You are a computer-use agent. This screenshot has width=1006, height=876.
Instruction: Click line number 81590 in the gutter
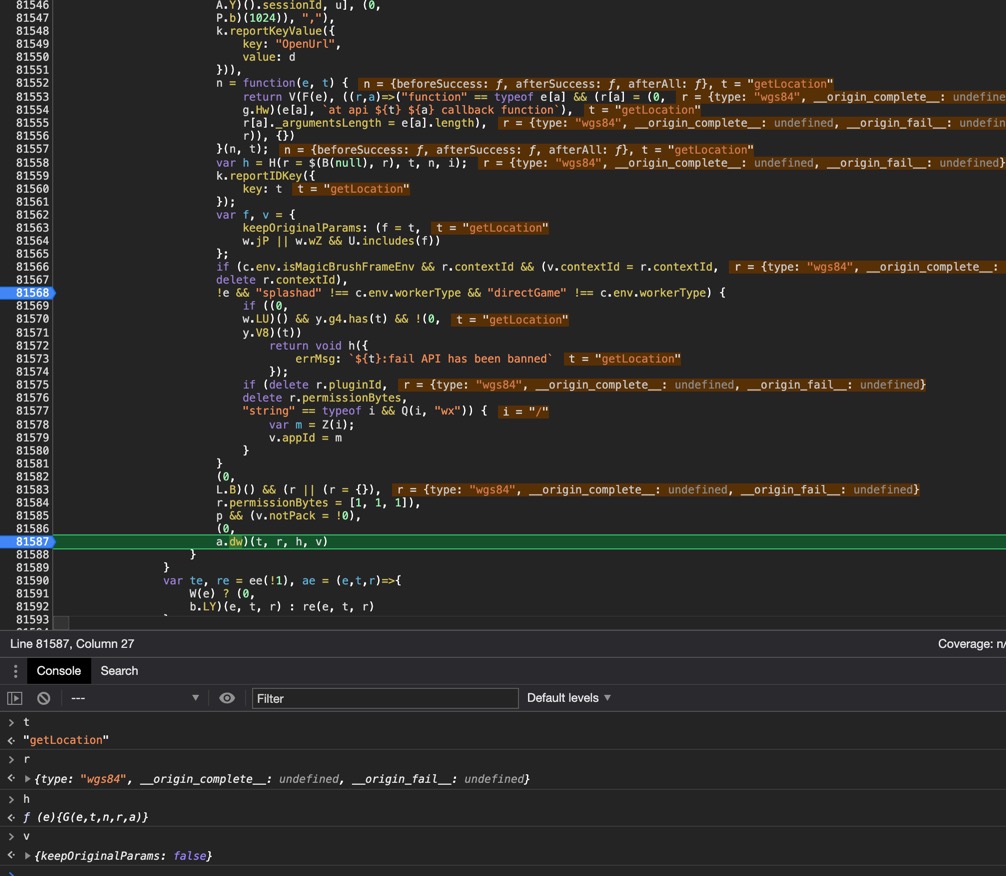[x=32, y=581]
